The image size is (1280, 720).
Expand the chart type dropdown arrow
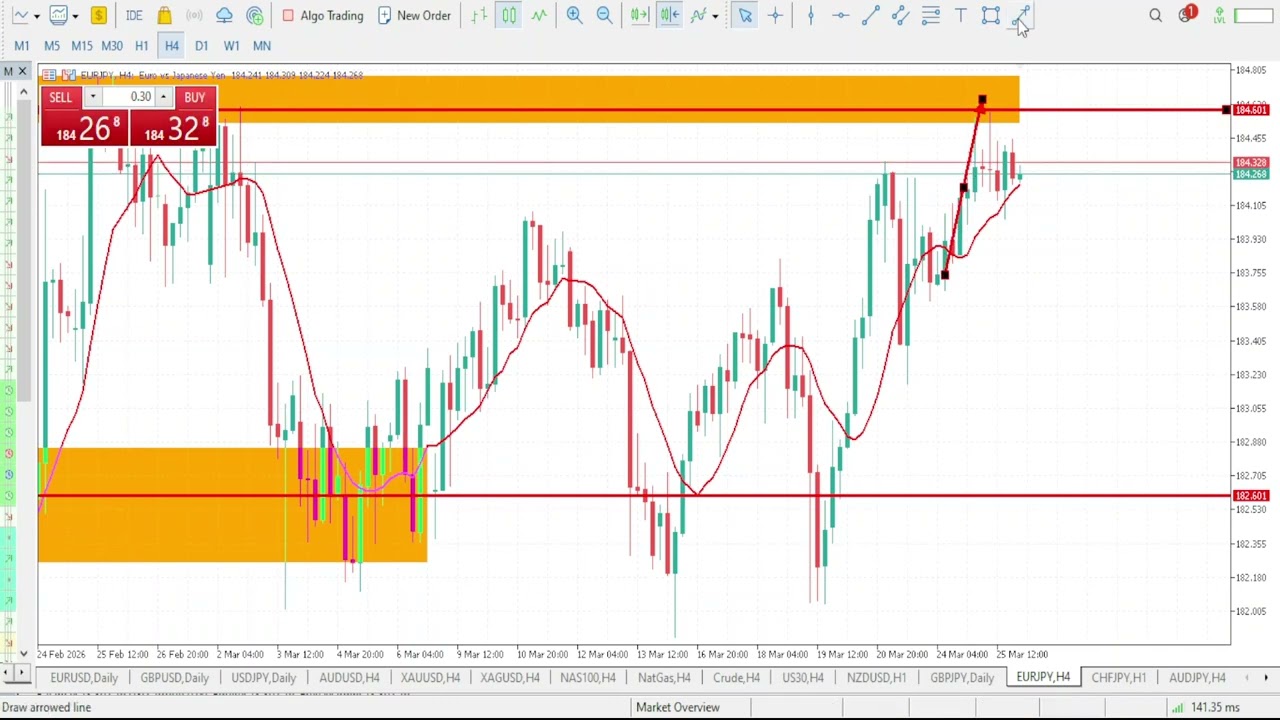click(36, 16)
